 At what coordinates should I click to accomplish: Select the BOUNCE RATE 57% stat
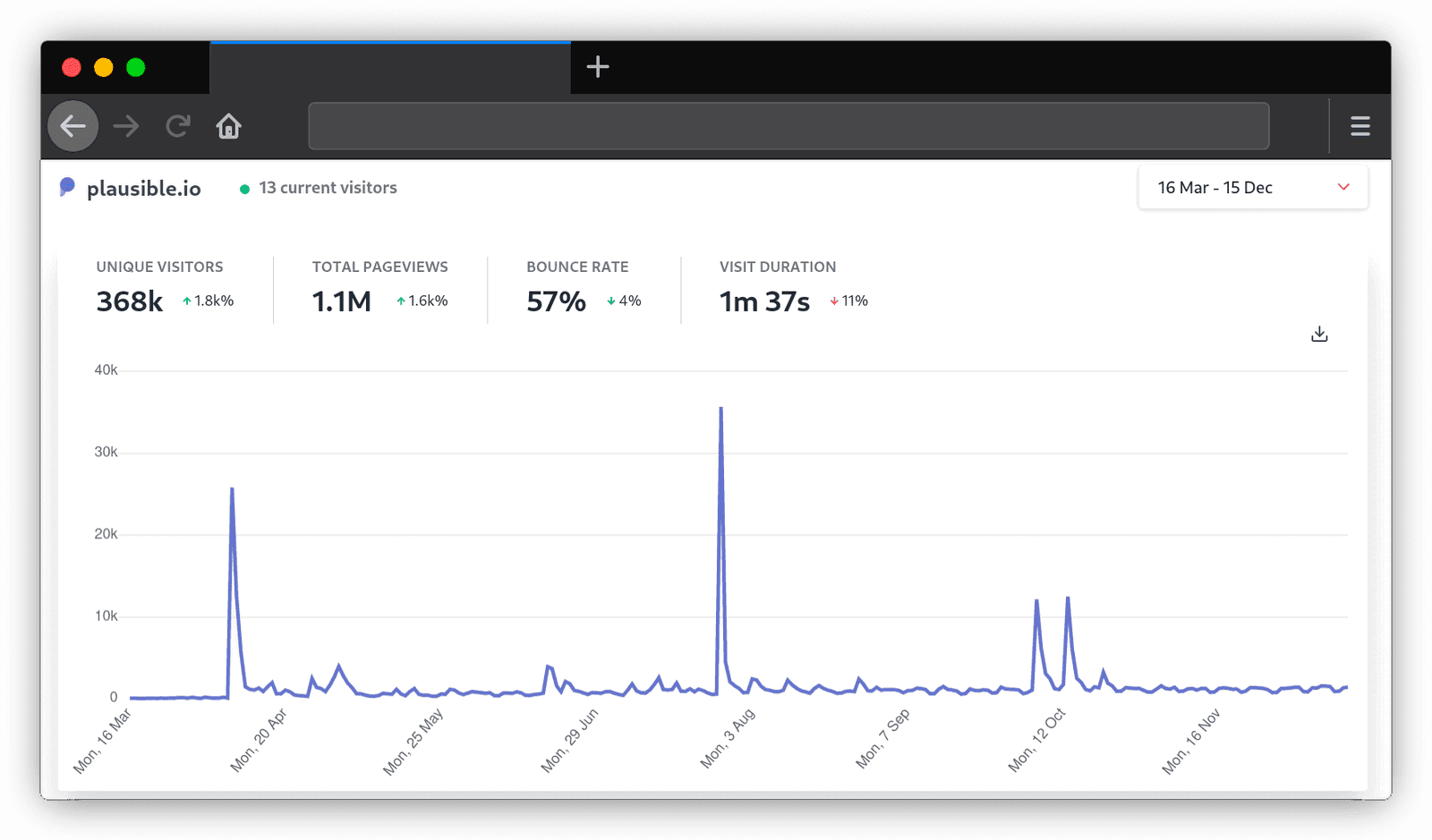click(x=555, y=302)
